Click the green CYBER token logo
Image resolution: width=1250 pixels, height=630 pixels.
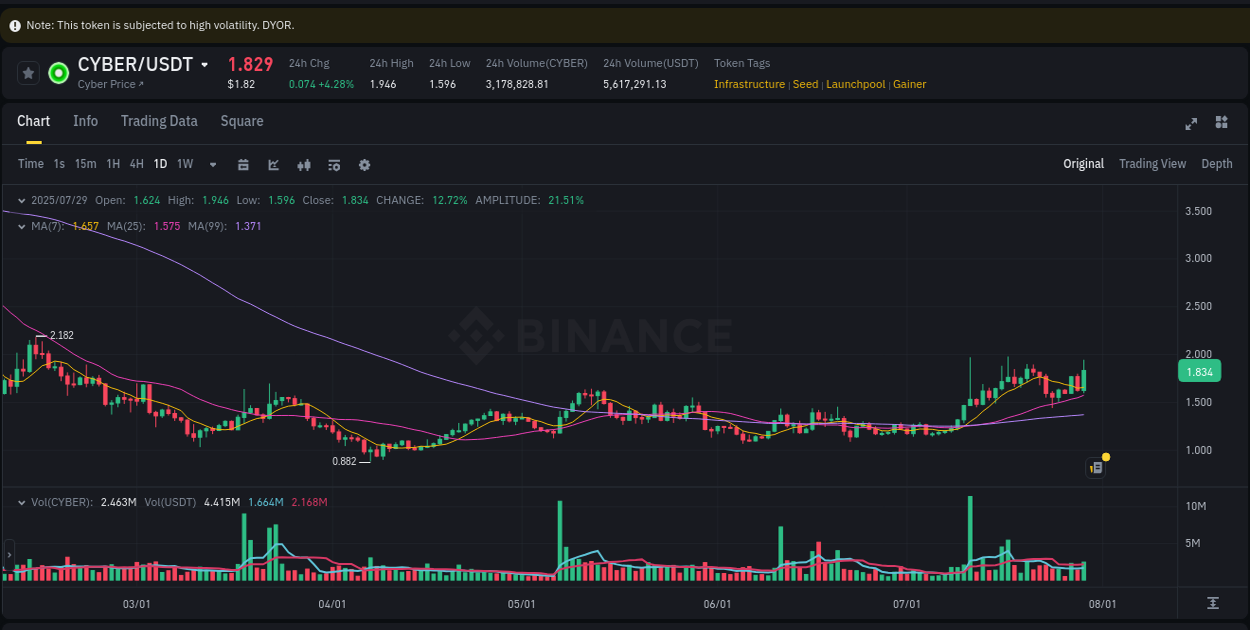click(x=57, y=72)
